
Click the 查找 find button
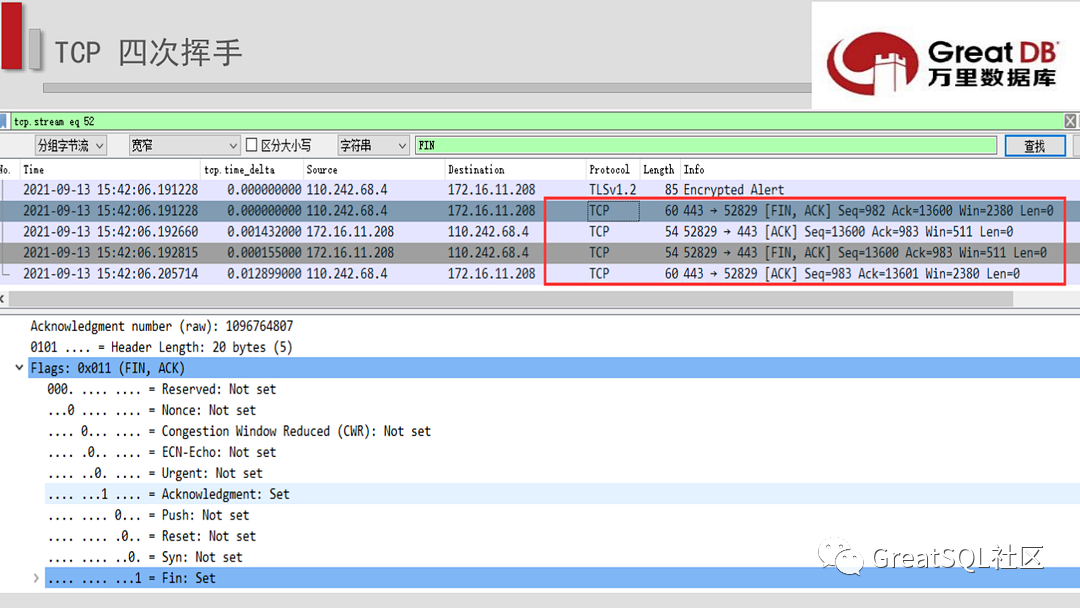1035,146
